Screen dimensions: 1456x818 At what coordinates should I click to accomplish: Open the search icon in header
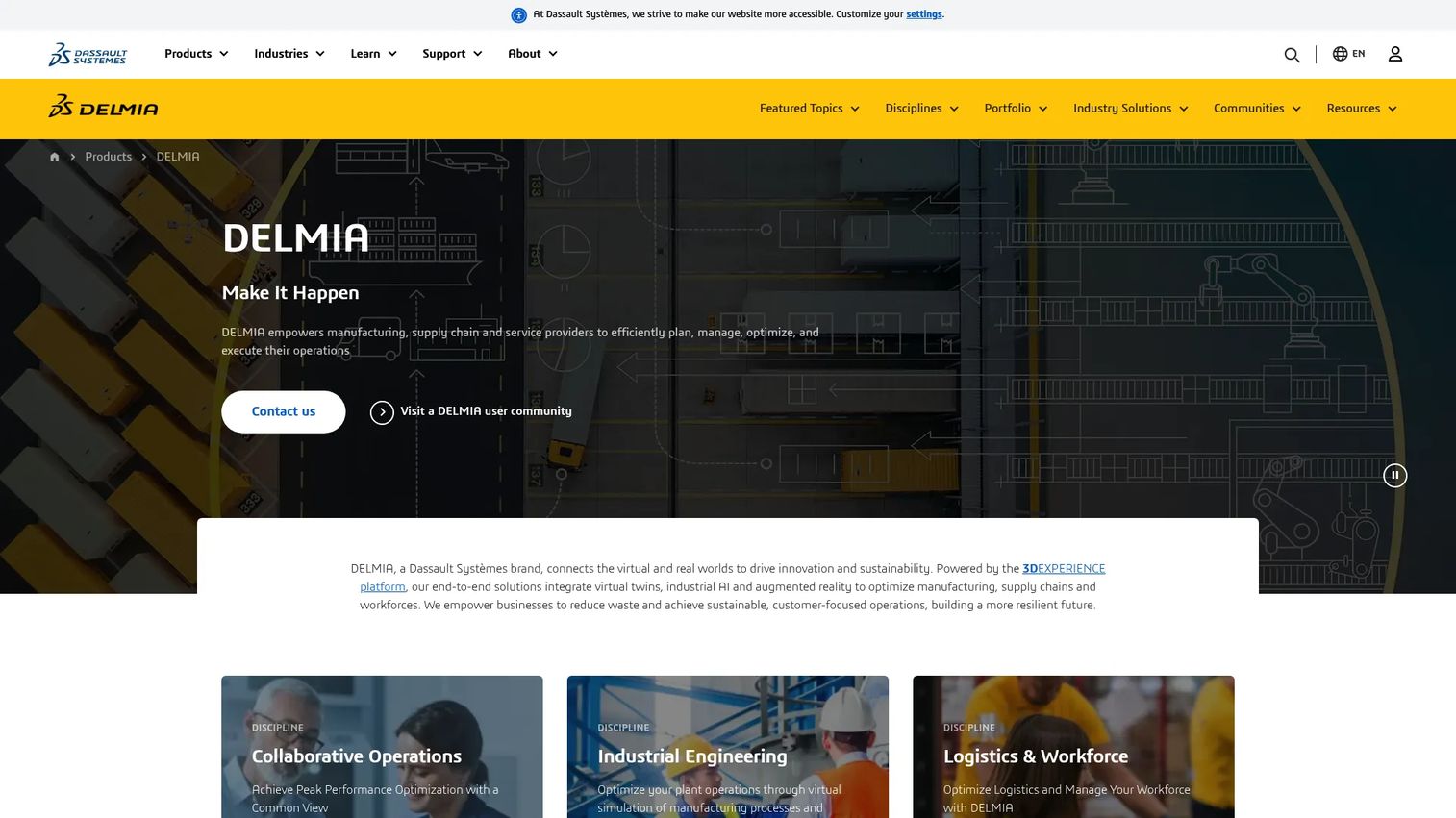click(1292, 55)
